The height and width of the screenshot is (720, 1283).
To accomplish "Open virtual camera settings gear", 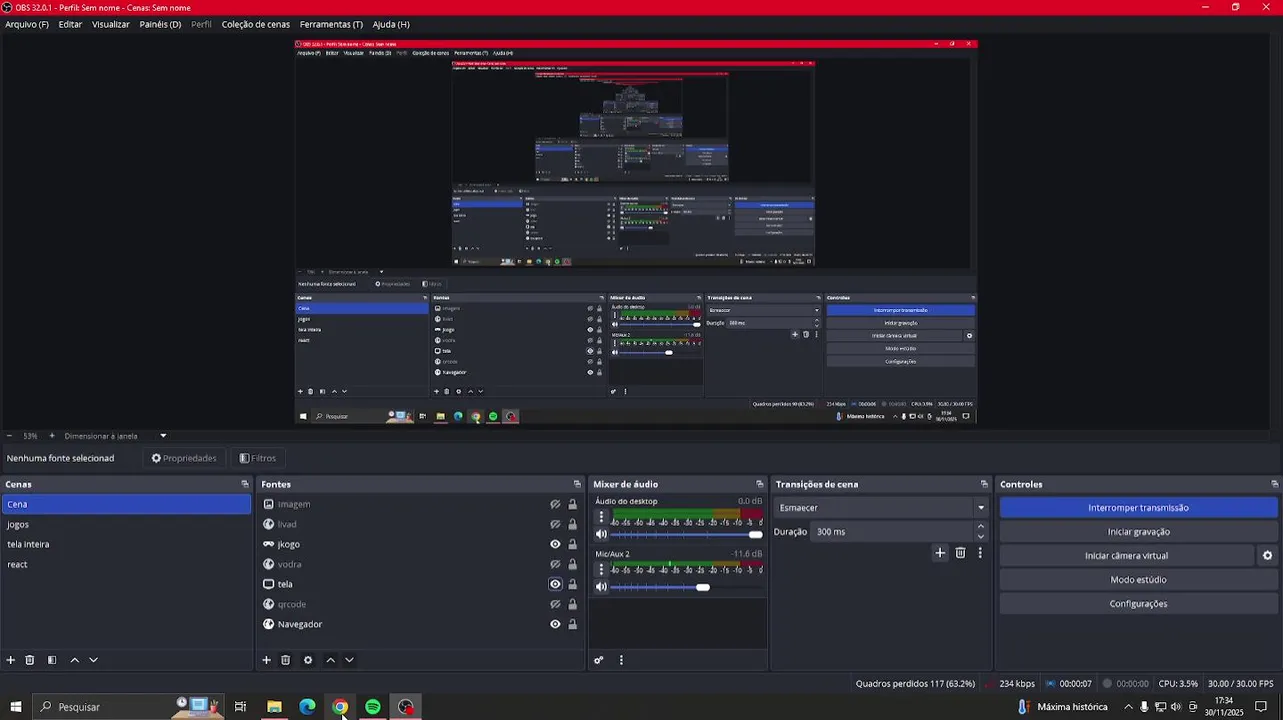I will 1267,556.
